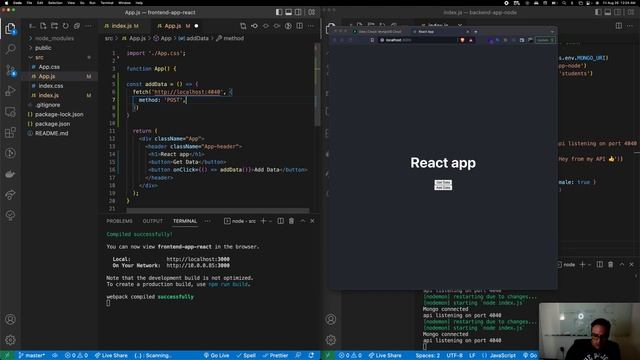Viewport: 640px width, 360px height.
Task: Click the frontend editor horizontal scrollbar
Action: click(218, 211)
